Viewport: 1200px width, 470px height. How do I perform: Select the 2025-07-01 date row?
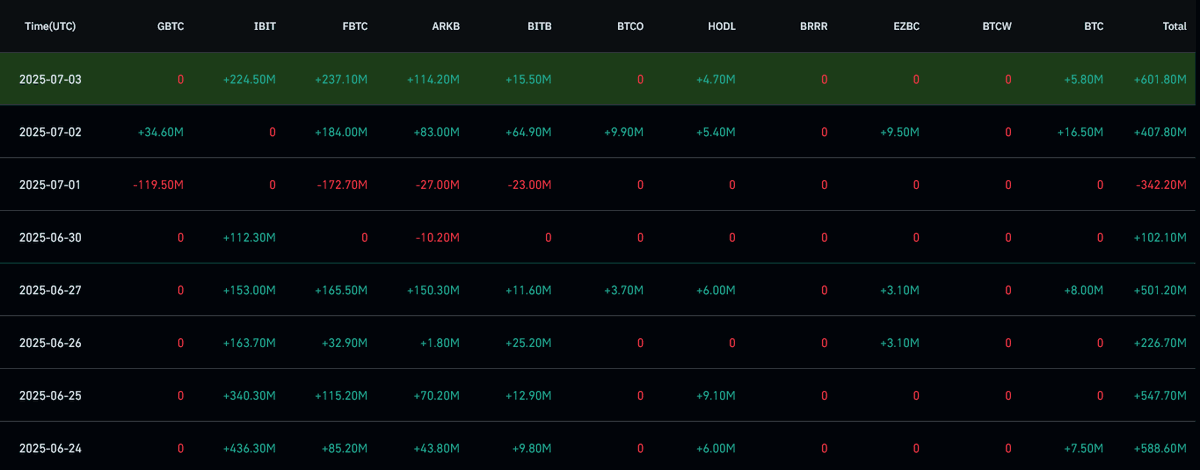pyautogui.click(x=597, y=185)
